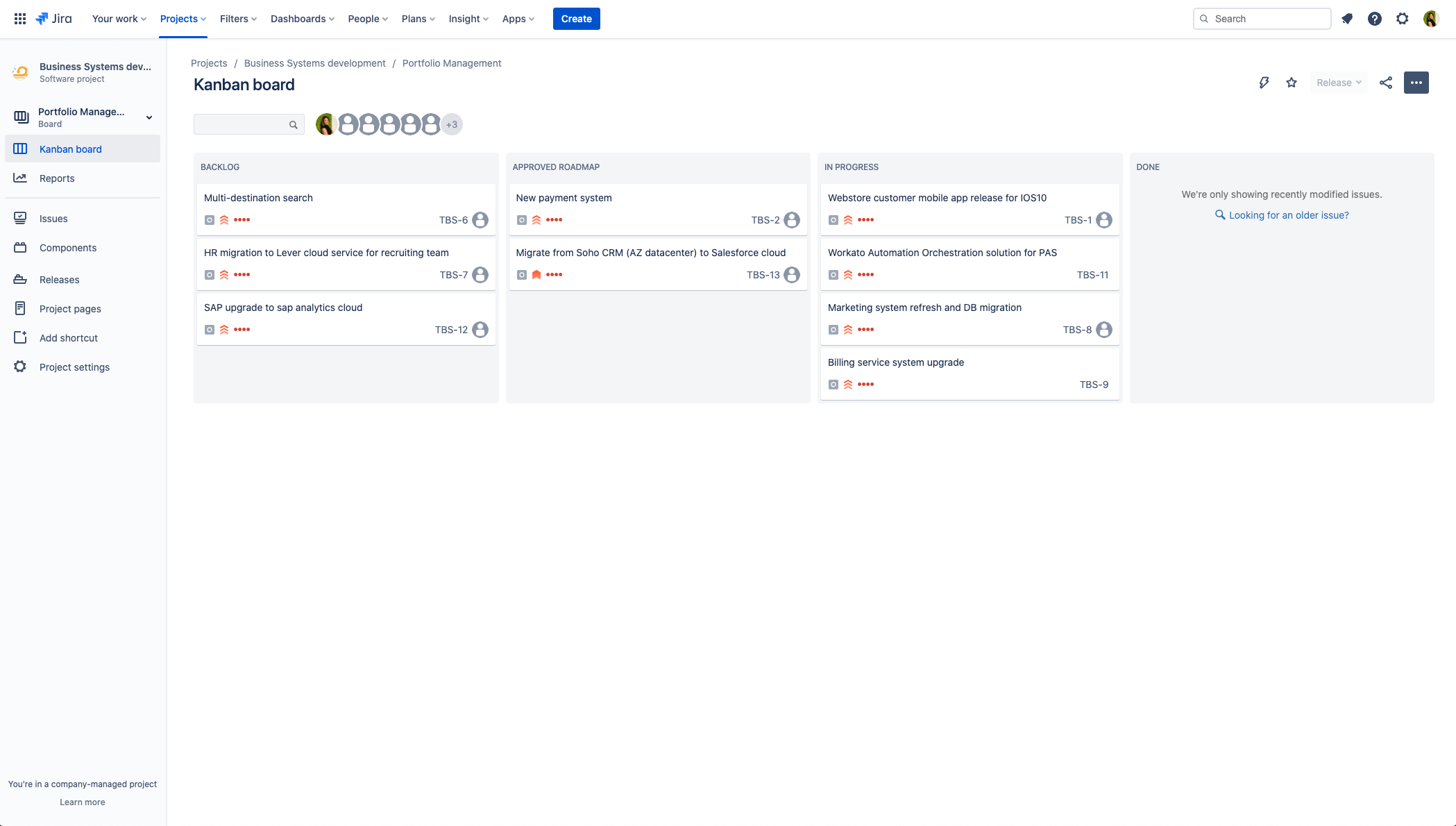Image resolution: width=1456 pixels, height=826 pixels.
Task: Click the help question mark icon
Action: coord(1374,19)
